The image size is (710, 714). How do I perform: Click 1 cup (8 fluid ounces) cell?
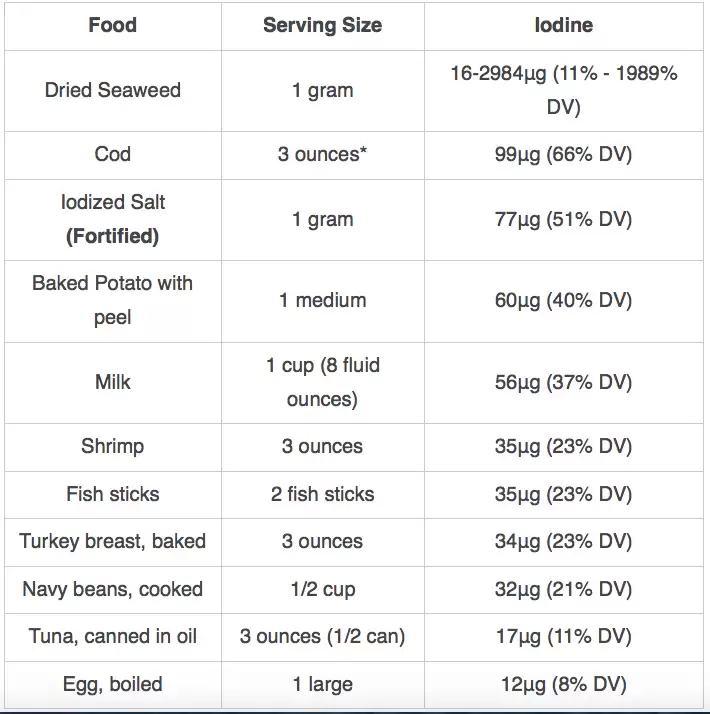(322, 382)
